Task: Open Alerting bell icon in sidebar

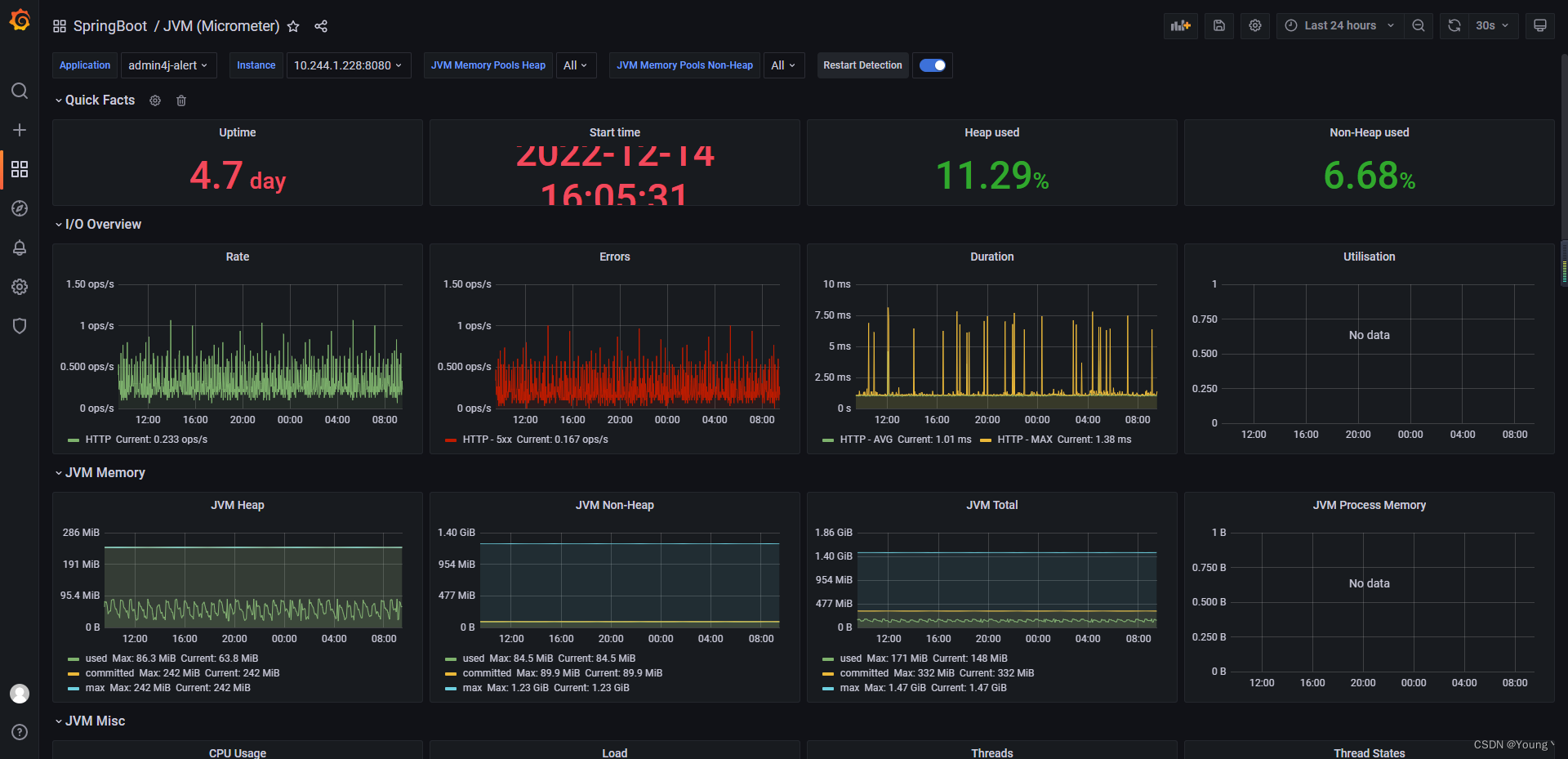Action: (20, 248)
